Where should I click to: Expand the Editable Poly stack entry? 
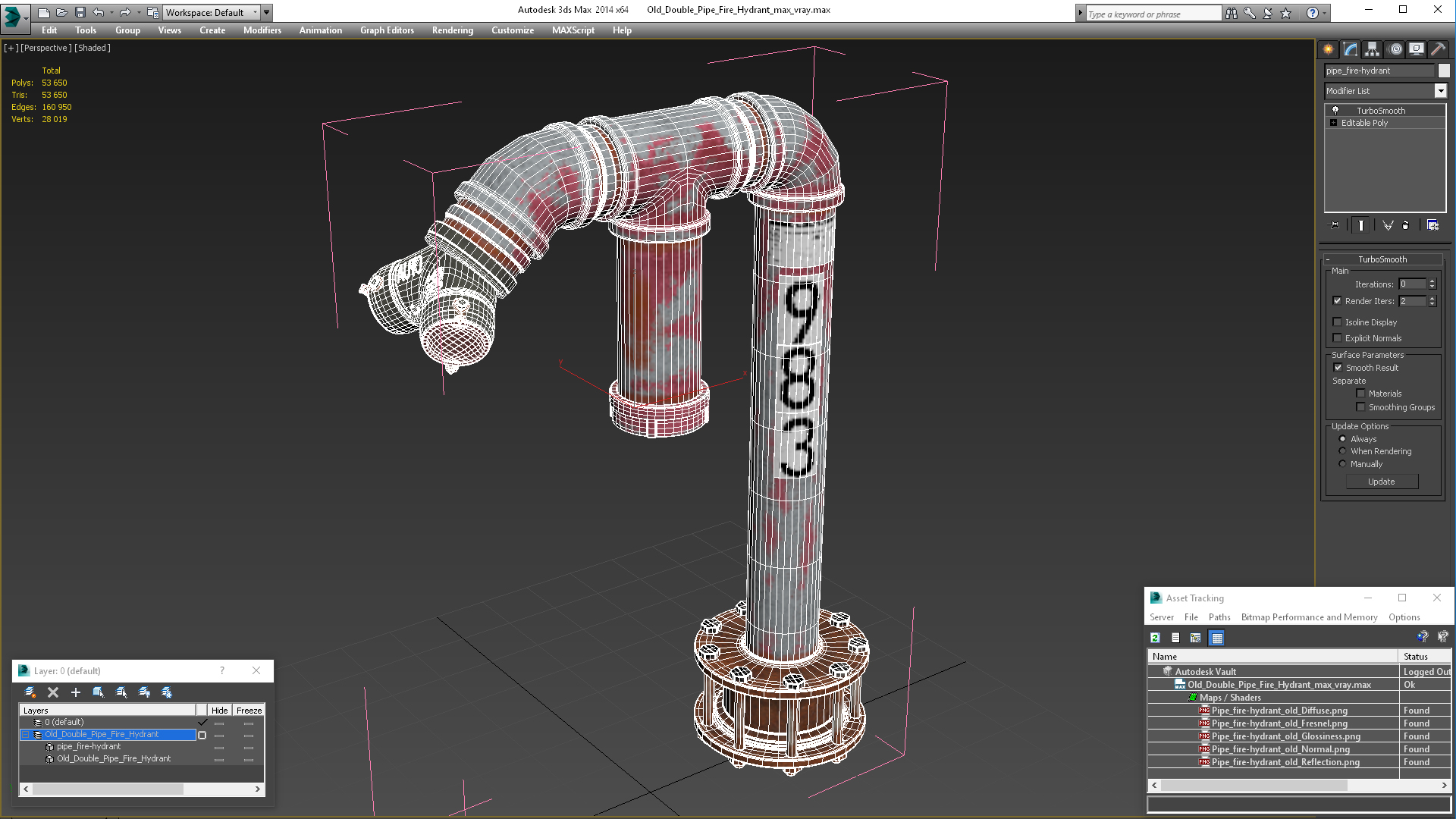click(1333, 123)
